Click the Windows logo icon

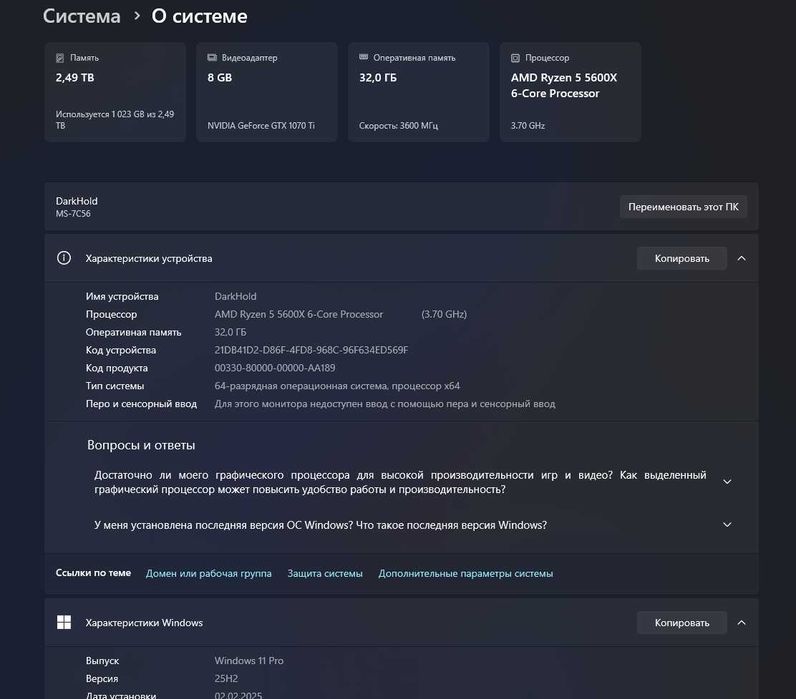(64, 622)
